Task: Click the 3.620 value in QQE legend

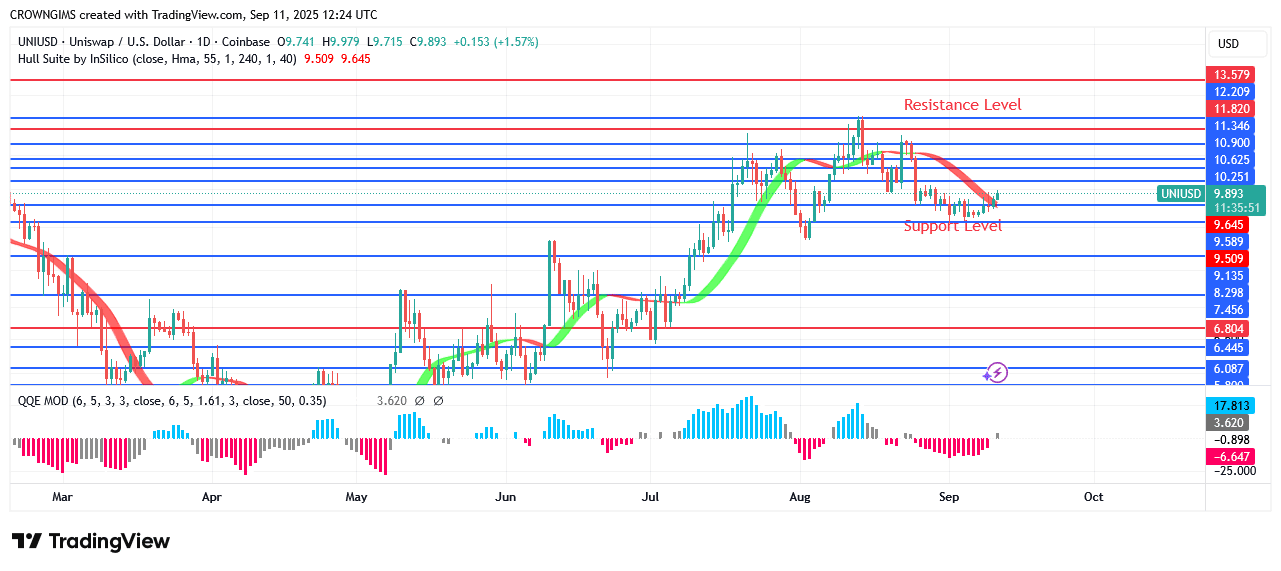Action: coord(392,401)
